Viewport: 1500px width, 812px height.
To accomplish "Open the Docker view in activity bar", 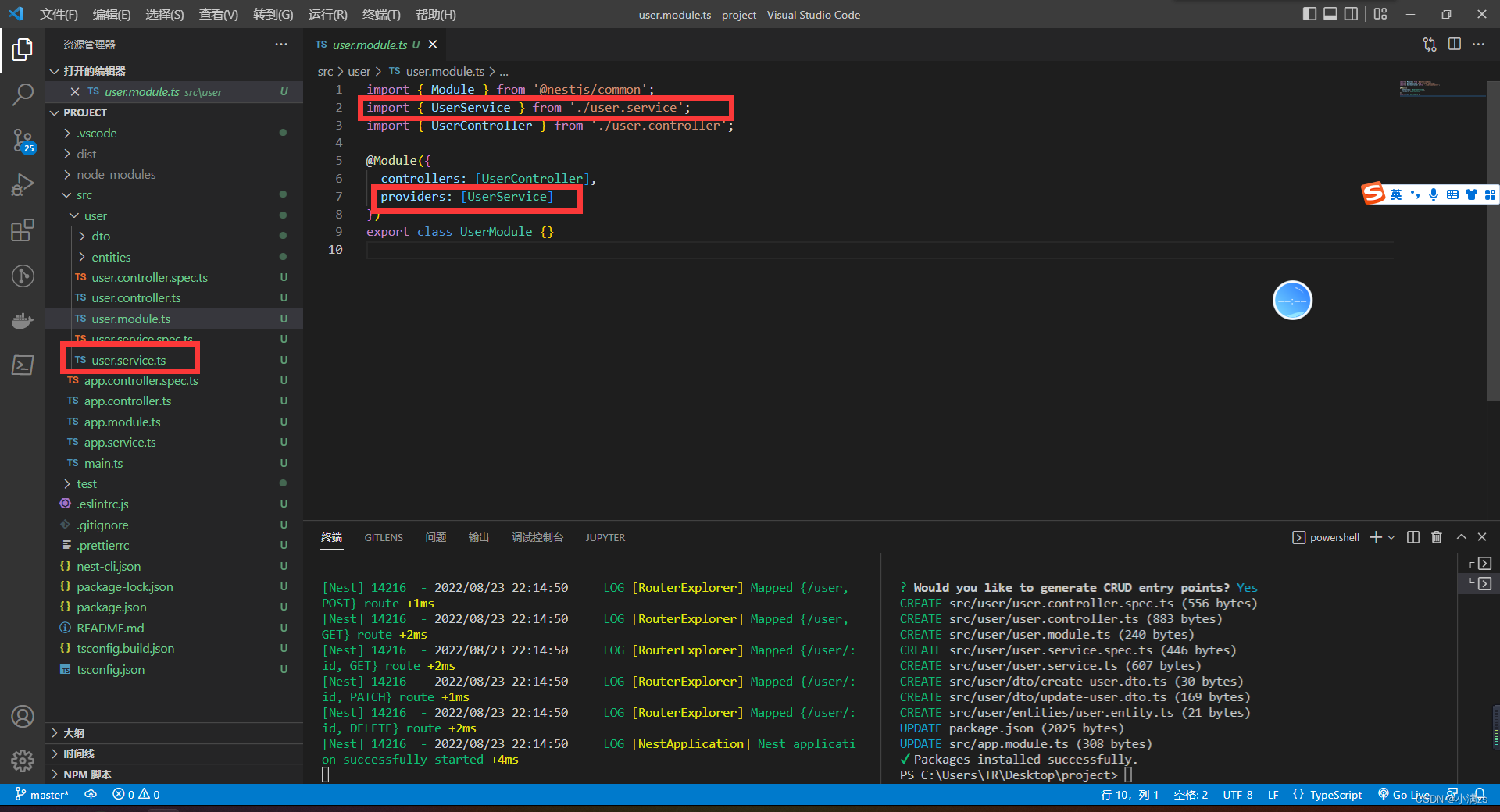I will pyautogui.click(x=23, y=320).
